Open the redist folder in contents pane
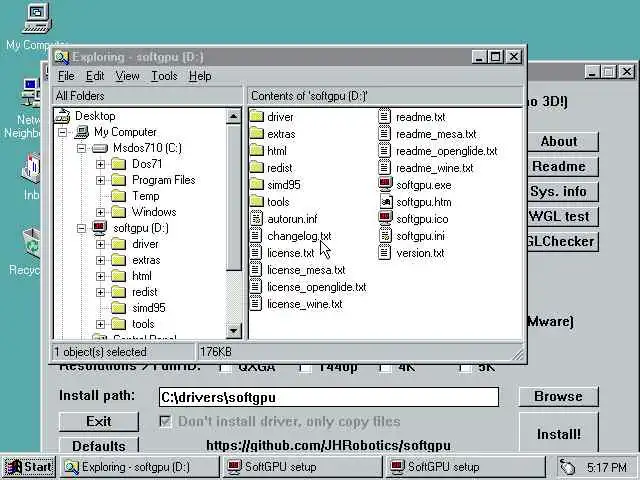This screenshot has height=480, width=640. [257, 167]
